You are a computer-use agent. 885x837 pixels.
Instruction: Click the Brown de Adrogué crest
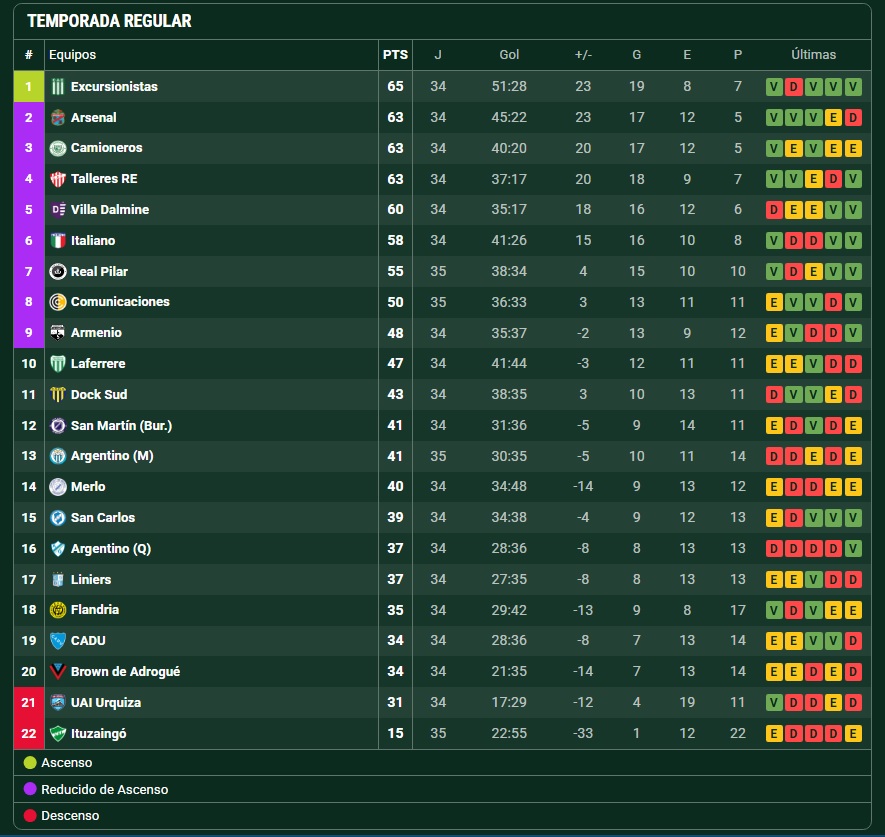click(58, 672)
